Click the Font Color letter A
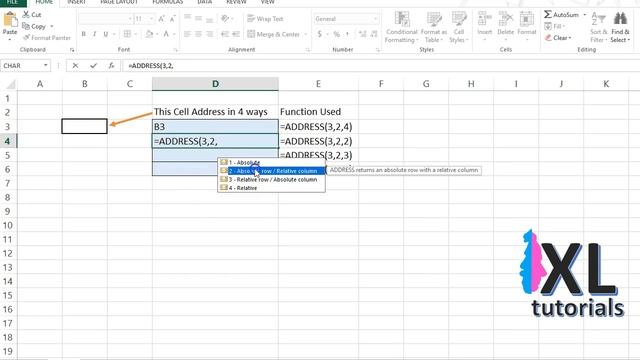 point(166,34)
